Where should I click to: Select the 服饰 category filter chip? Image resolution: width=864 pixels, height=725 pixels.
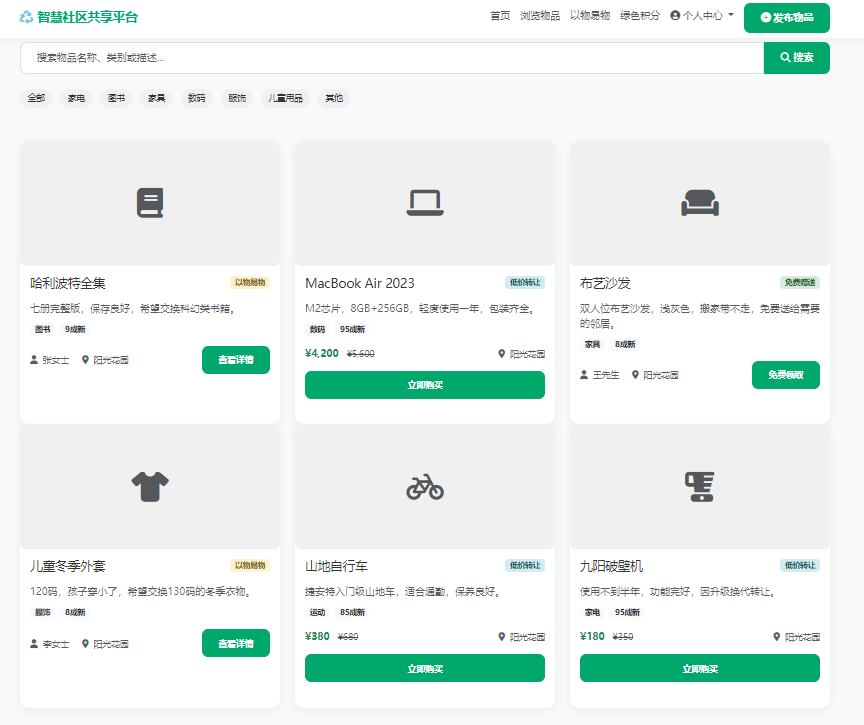[x=237, y=98]
